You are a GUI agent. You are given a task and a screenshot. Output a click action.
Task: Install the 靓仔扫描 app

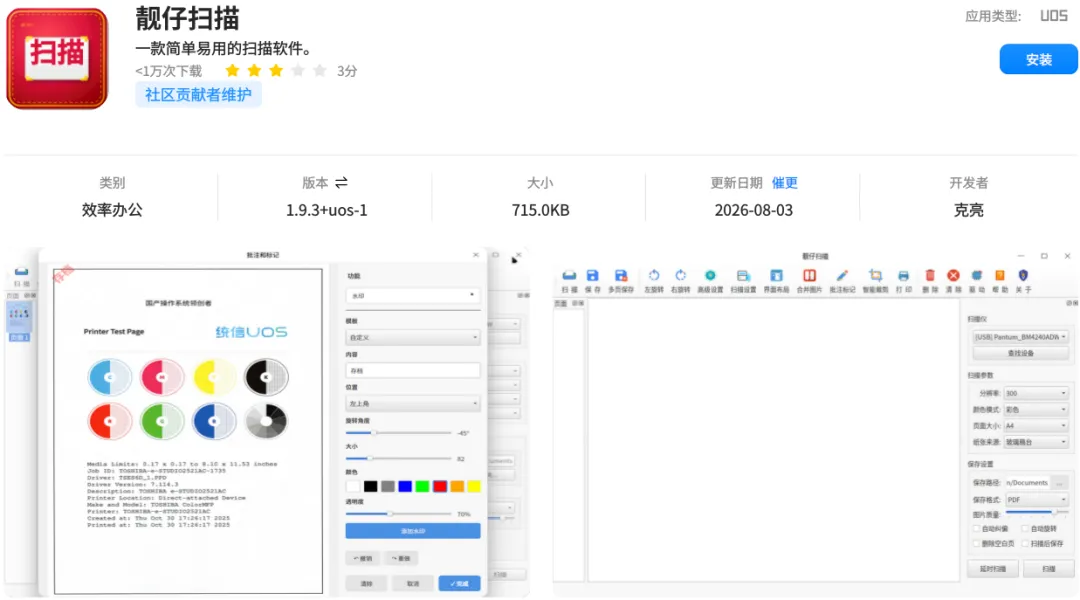tap(1038, 59)
